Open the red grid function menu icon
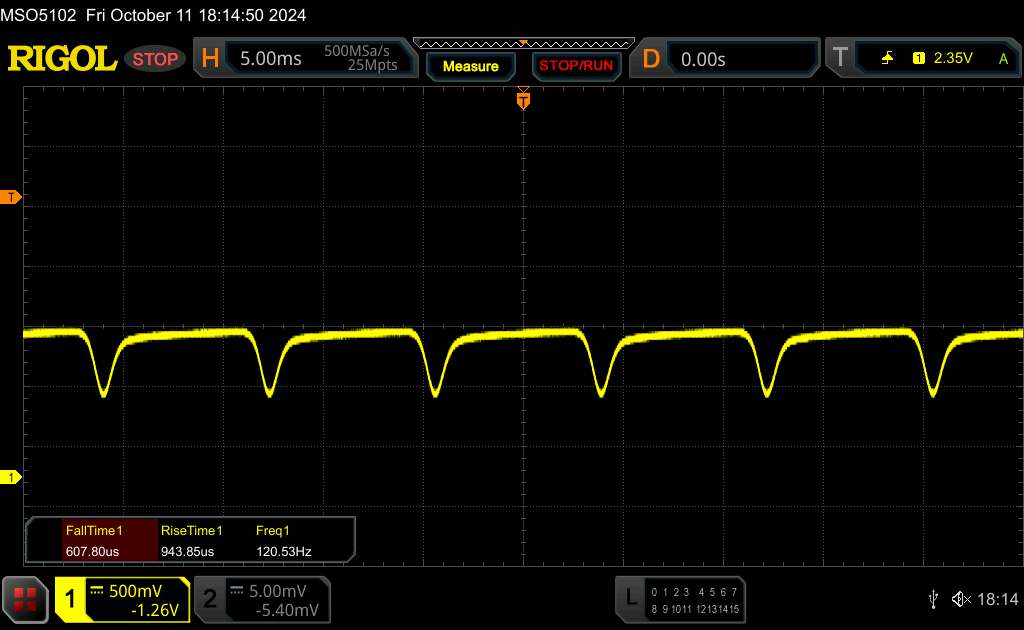The image size is (1024, 630). 25,599
